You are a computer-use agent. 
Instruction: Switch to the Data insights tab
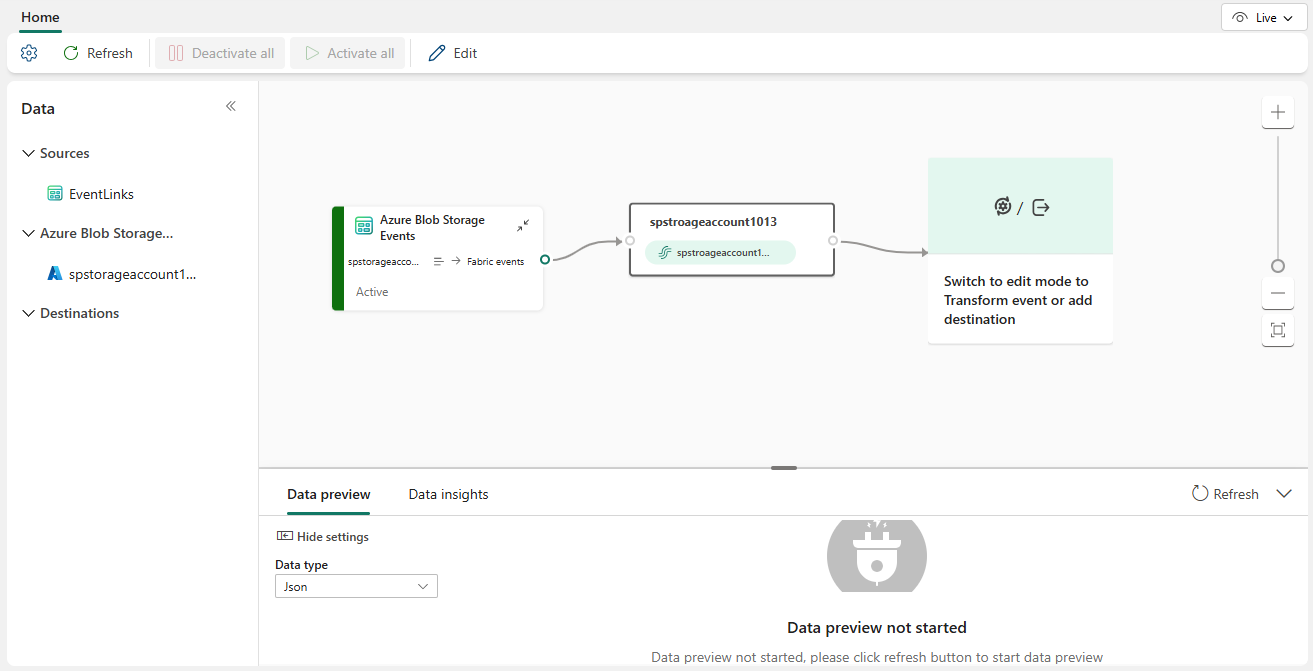click(448, 494)
